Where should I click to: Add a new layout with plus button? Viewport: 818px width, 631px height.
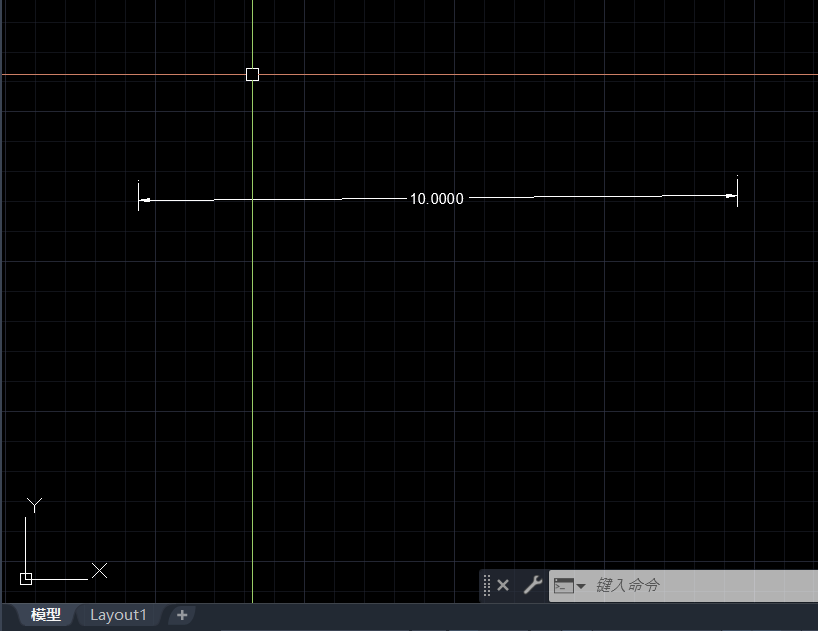click(181, 615)
